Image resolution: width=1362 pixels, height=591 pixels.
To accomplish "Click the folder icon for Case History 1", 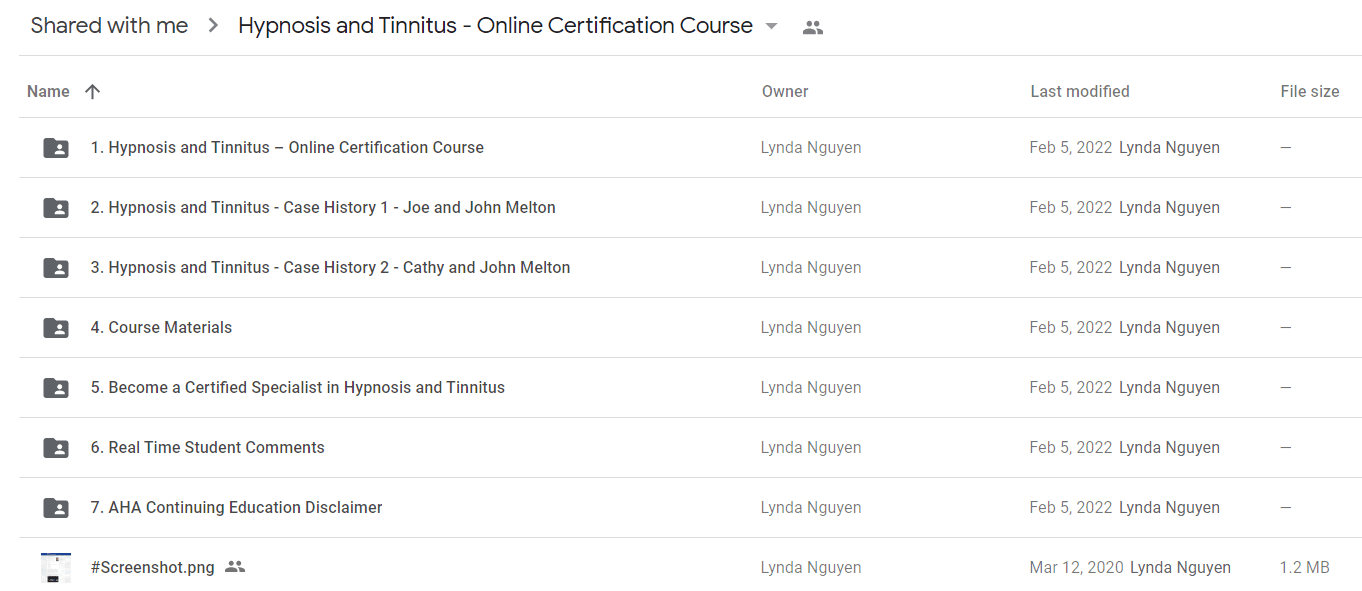I will point(56,208).
